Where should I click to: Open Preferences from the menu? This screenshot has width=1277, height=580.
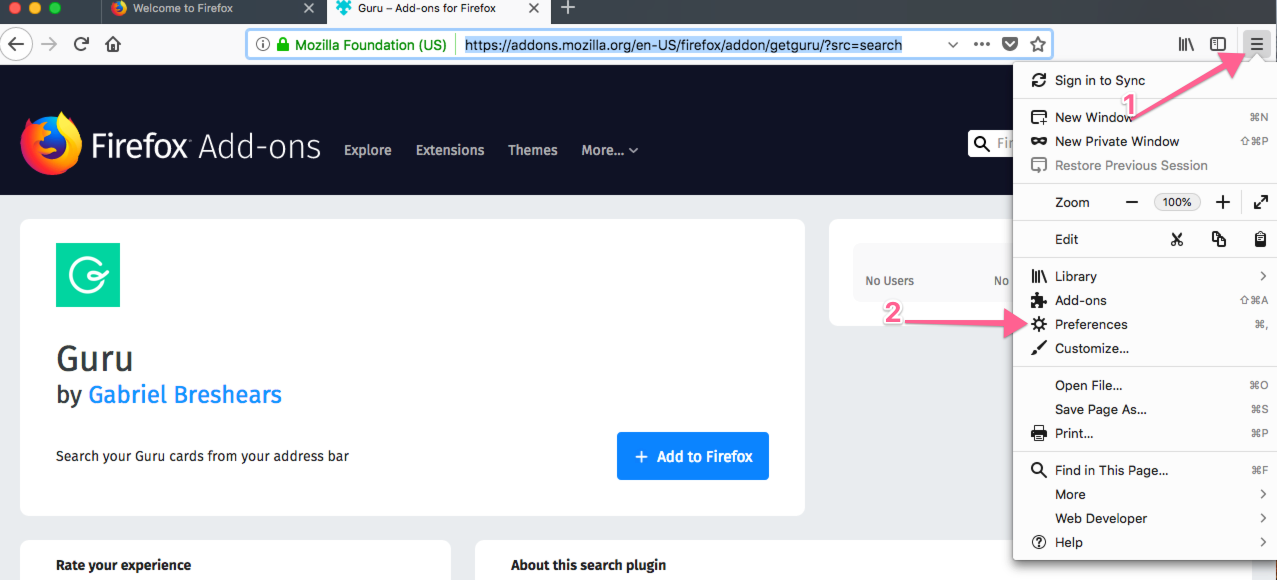click(1146, 324)
